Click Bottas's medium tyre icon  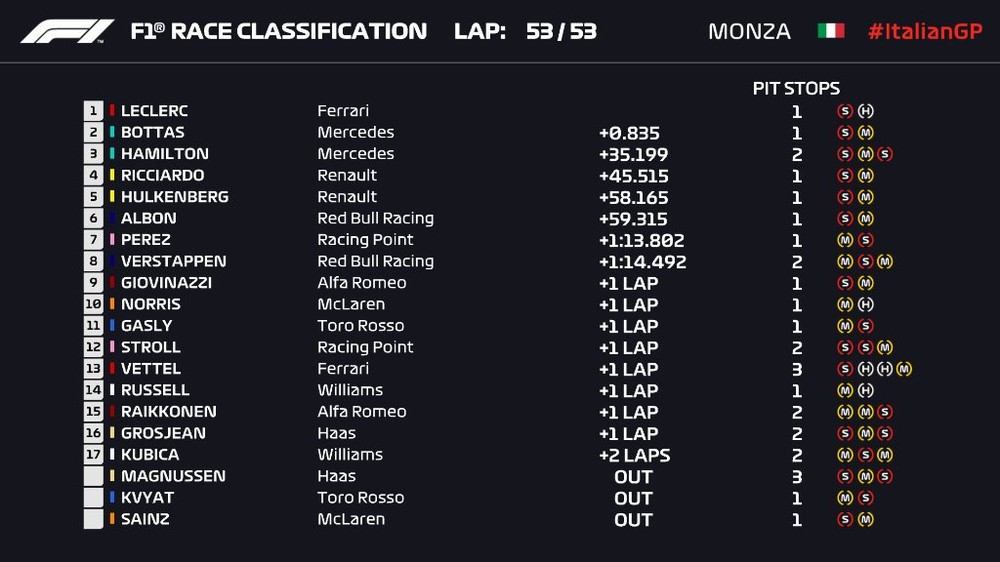pyautogui.click(x=866, y=133)
